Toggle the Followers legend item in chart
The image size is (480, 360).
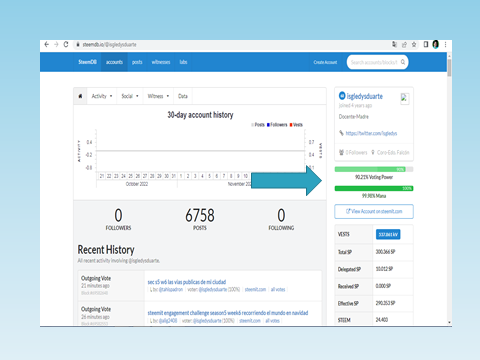coord(277,125)
